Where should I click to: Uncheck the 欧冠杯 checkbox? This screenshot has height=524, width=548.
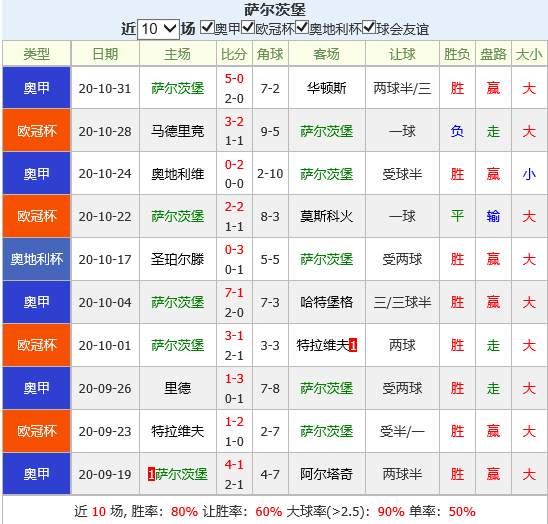coord(248,27)
